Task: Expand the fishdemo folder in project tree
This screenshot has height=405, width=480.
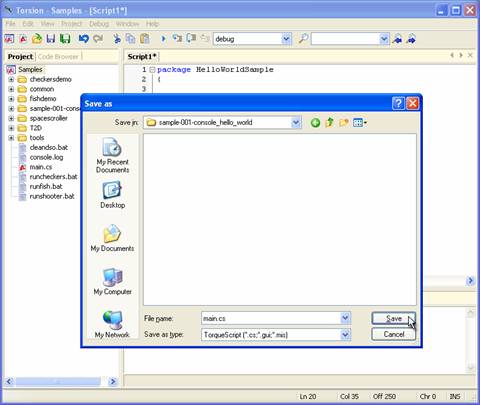Action: [x=11, y=99]
